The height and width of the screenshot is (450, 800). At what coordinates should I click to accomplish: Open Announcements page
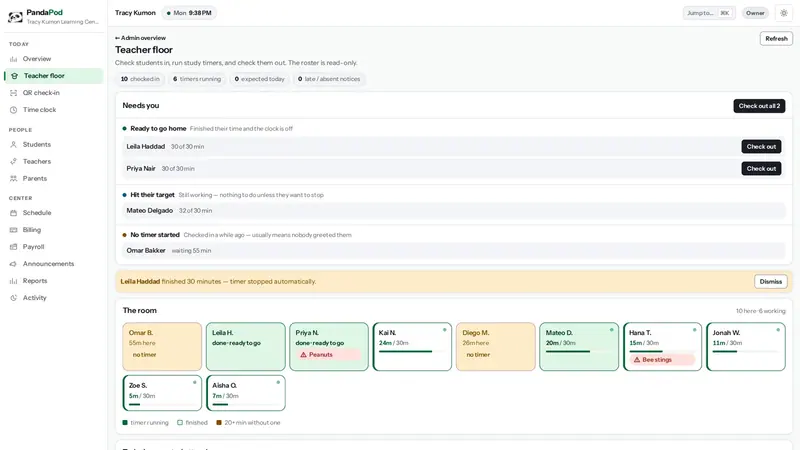pyautogui.click(x=54, y=264)
